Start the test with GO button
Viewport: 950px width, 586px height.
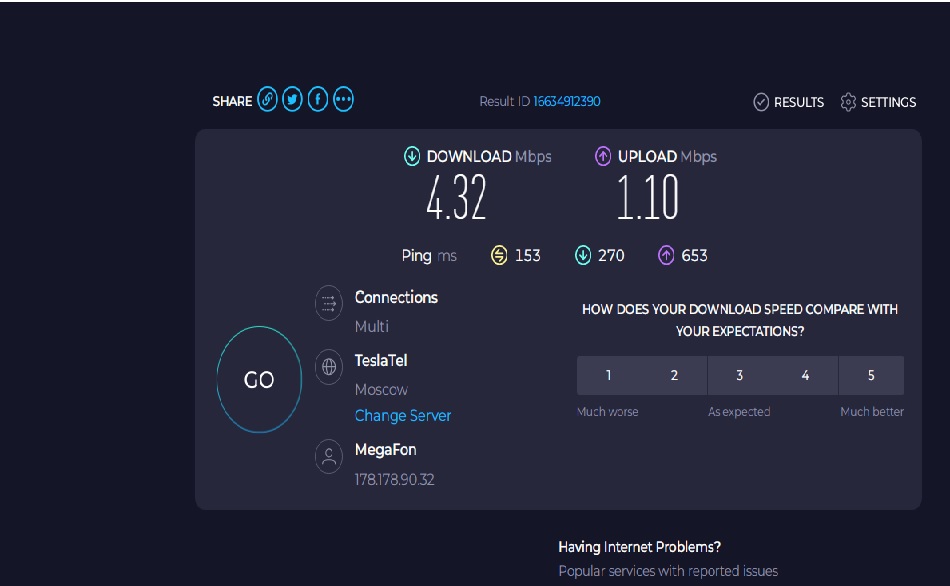pos(259,379)
